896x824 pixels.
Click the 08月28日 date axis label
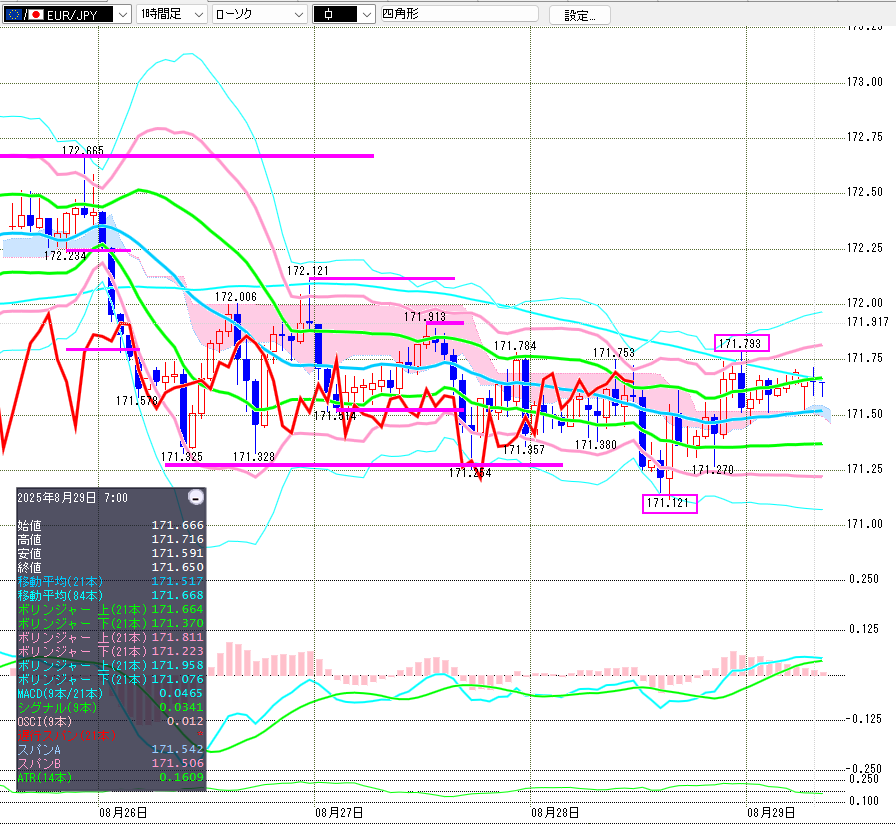[x=555, y=813]
